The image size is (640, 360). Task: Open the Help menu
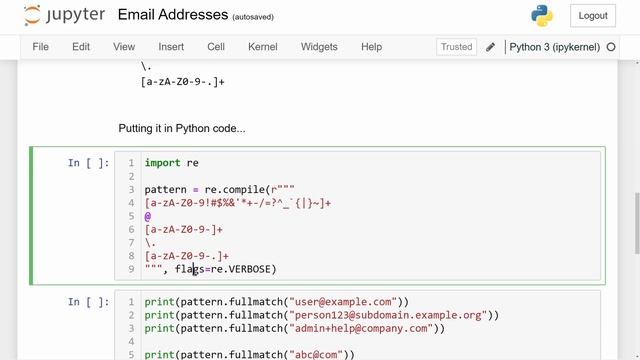[371, 47]
